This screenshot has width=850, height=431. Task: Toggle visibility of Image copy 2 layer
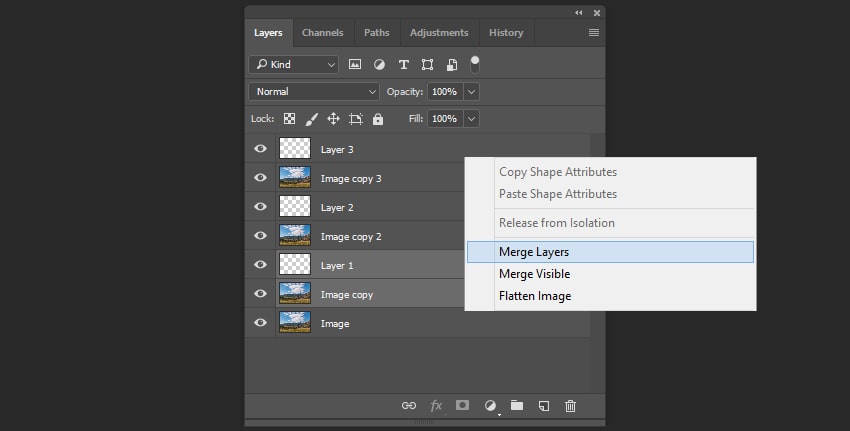(x=260, y=236)
